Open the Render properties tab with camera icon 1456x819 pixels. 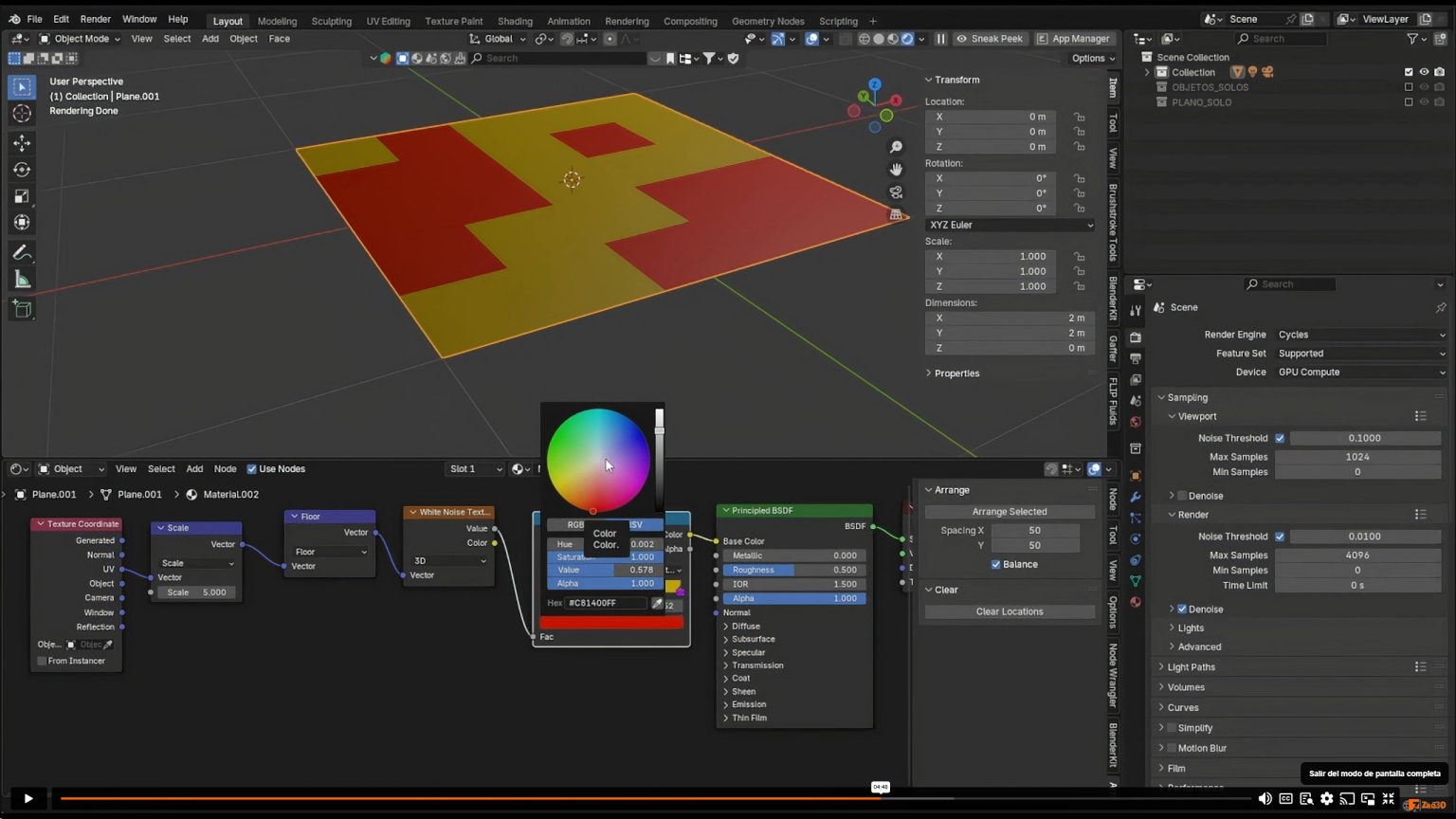pos(1136,337)
